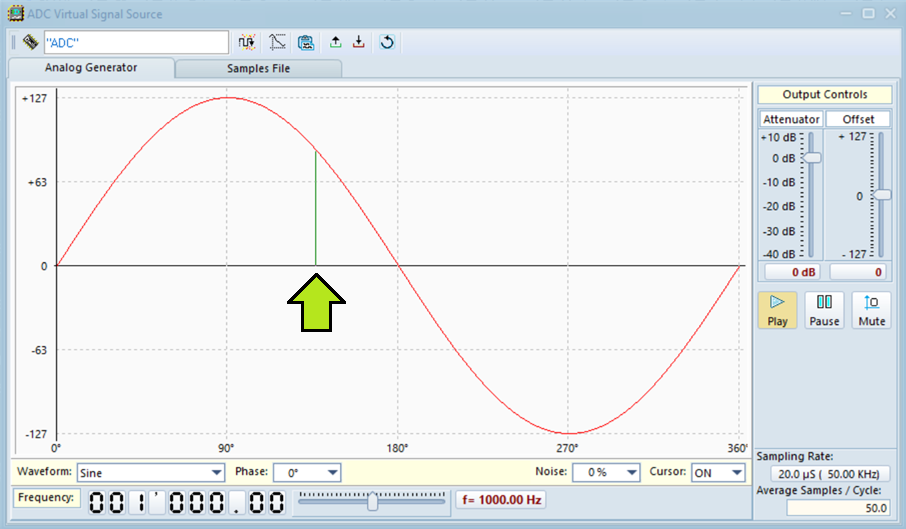Click the Output Controls header
Screen dimensions: 906x529
click(x=825, y=95)
